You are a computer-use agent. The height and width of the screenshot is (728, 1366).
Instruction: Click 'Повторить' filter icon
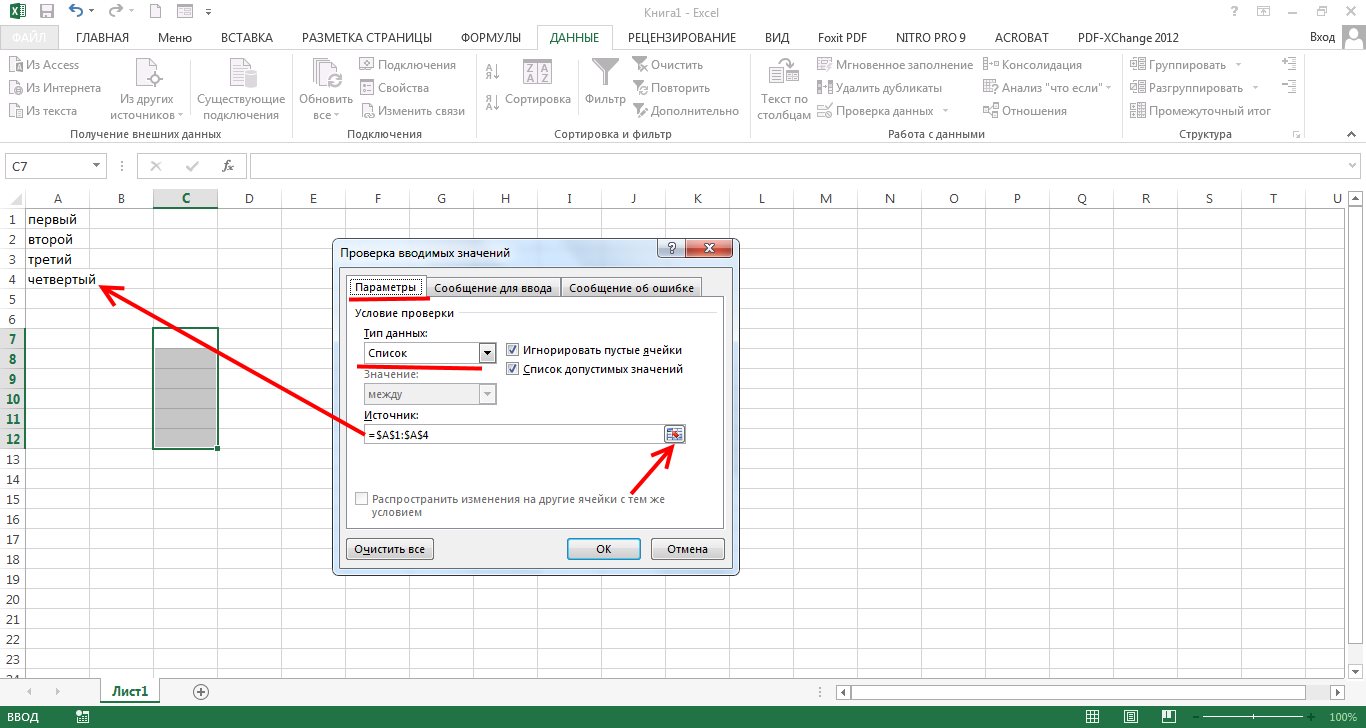640,88
